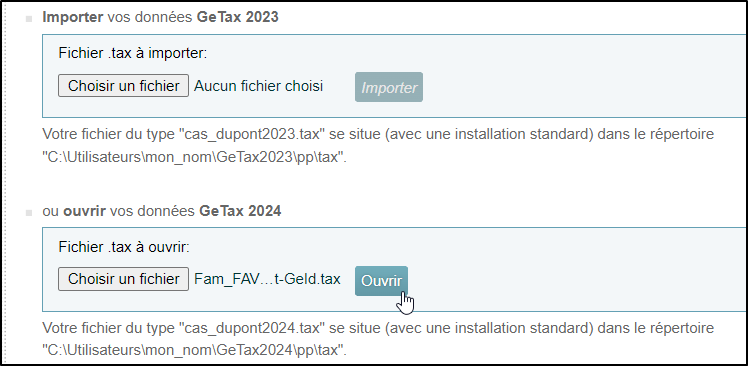
Task: Click the "cas_dupont2024.tax" example file name
Action: (252, 328)
